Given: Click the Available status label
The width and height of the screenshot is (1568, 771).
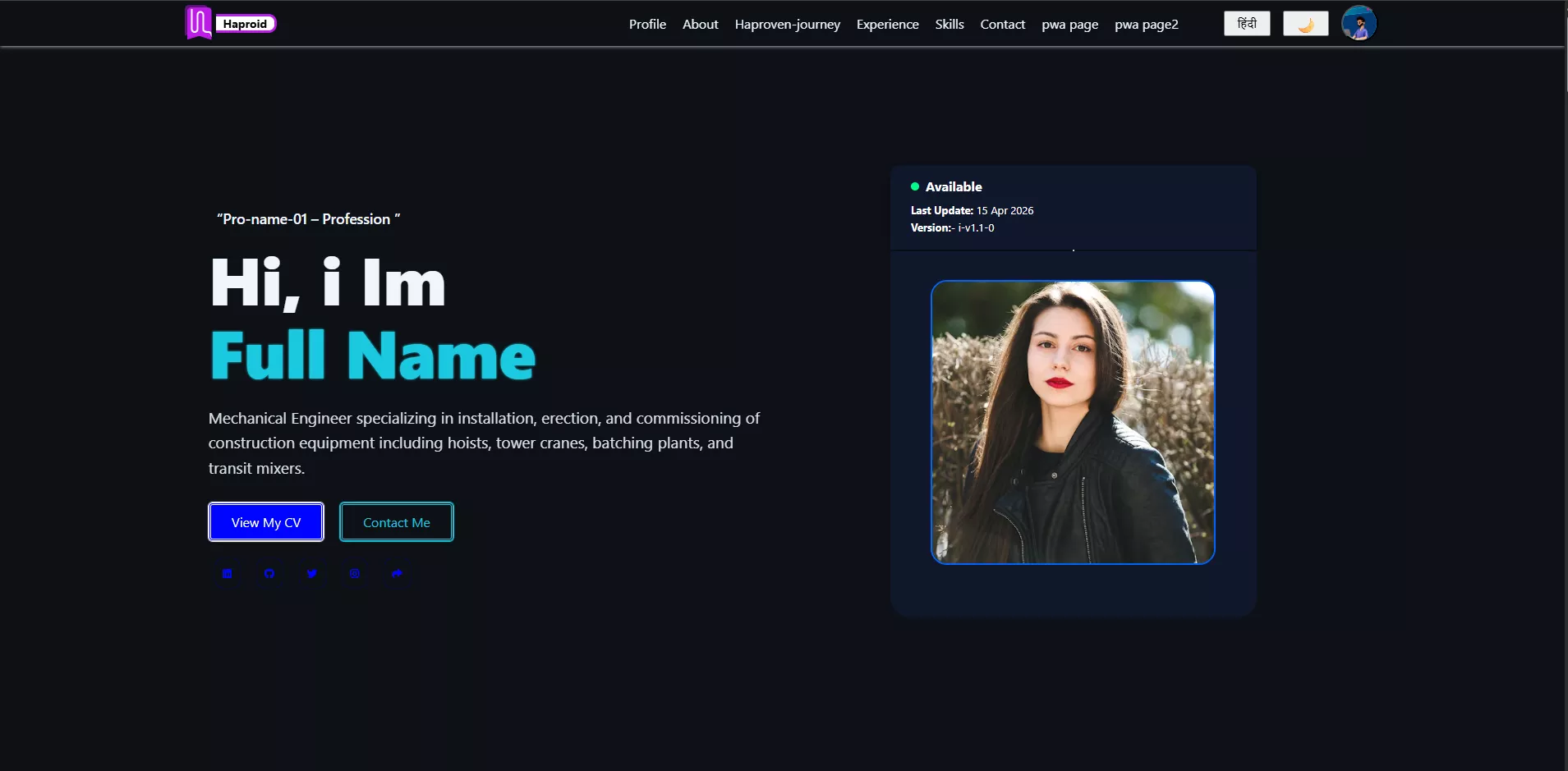Looking at the screenshot, I should point(946,186).
